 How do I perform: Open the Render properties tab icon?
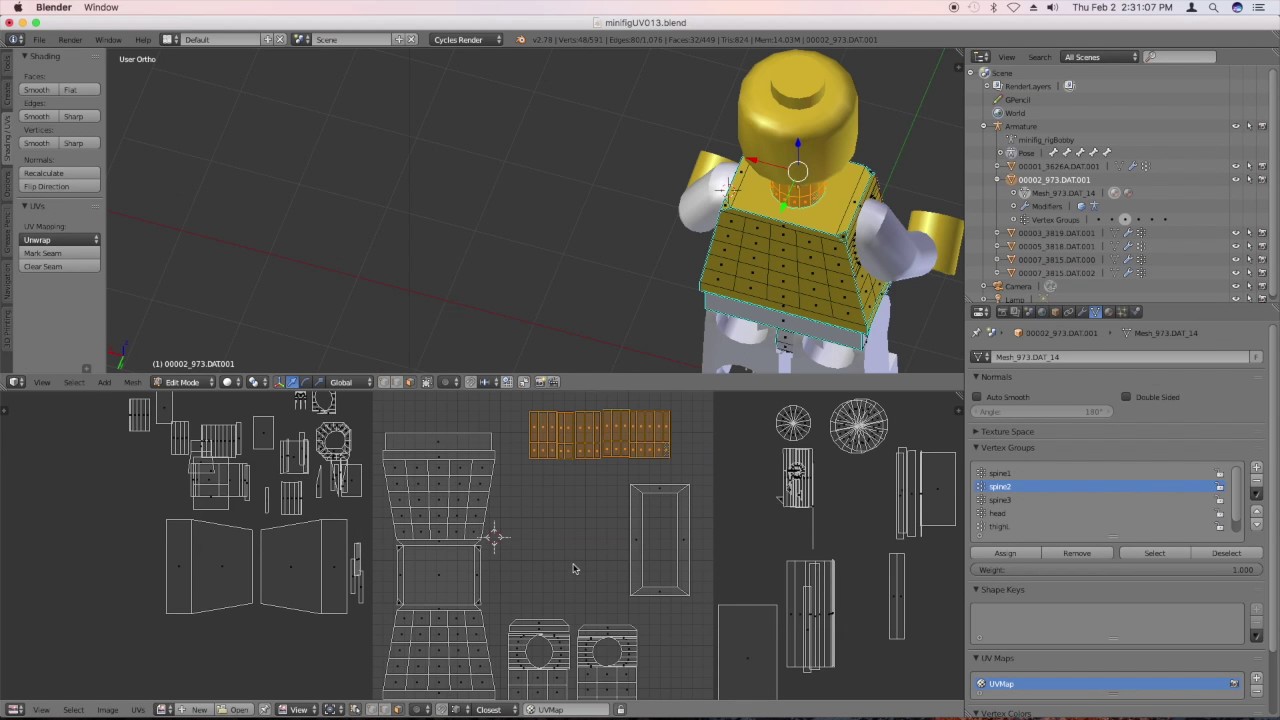pyautogui.click(x=1002, y=312)
